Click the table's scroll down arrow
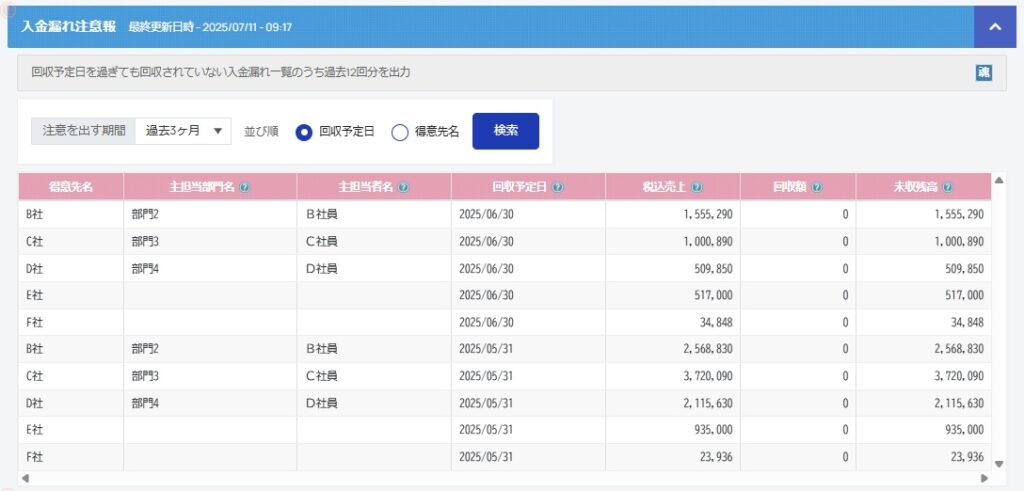Viewport: 1024px width, 491px height. (999, 464)
